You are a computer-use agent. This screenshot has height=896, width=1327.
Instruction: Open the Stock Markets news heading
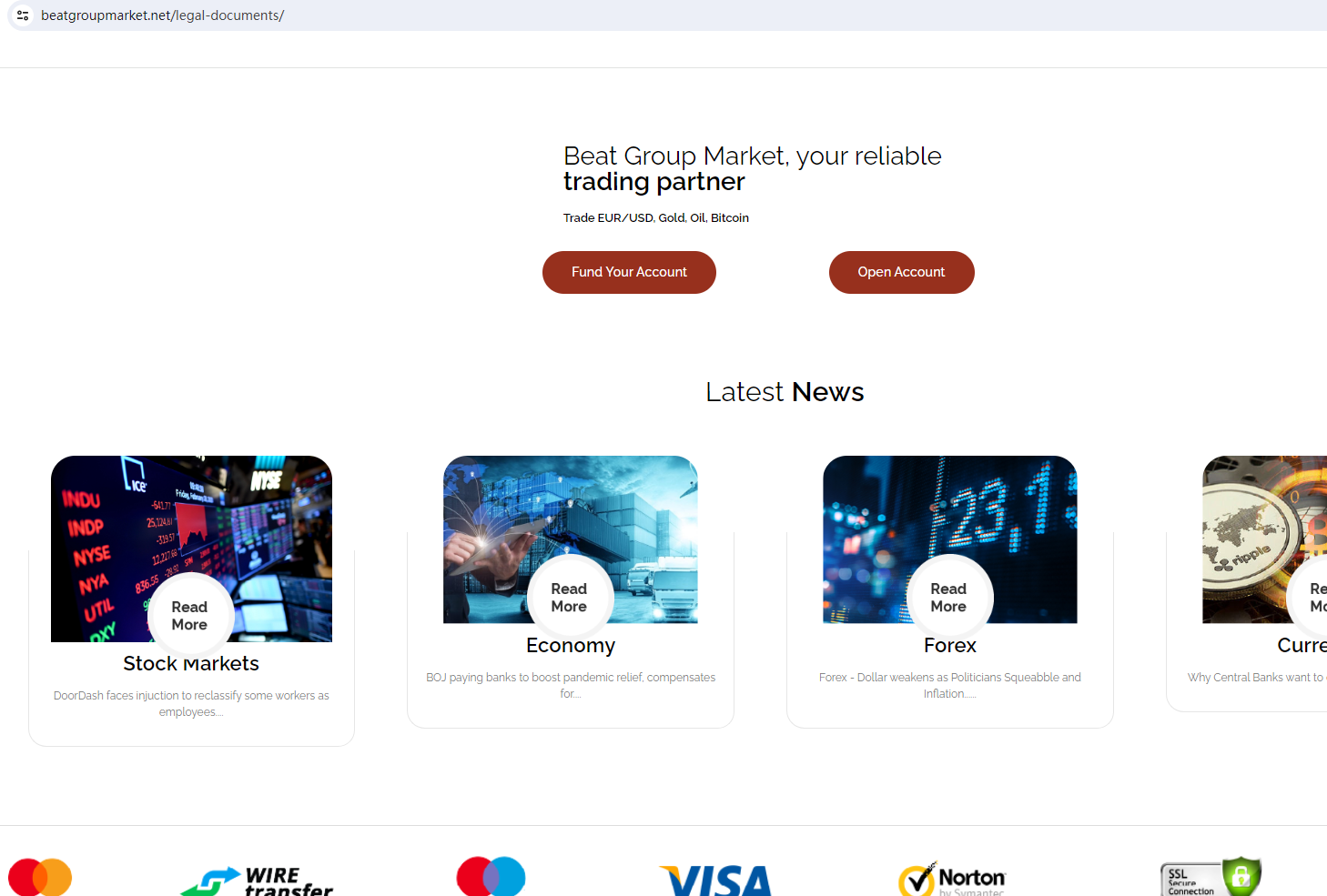tap(191, 664)
